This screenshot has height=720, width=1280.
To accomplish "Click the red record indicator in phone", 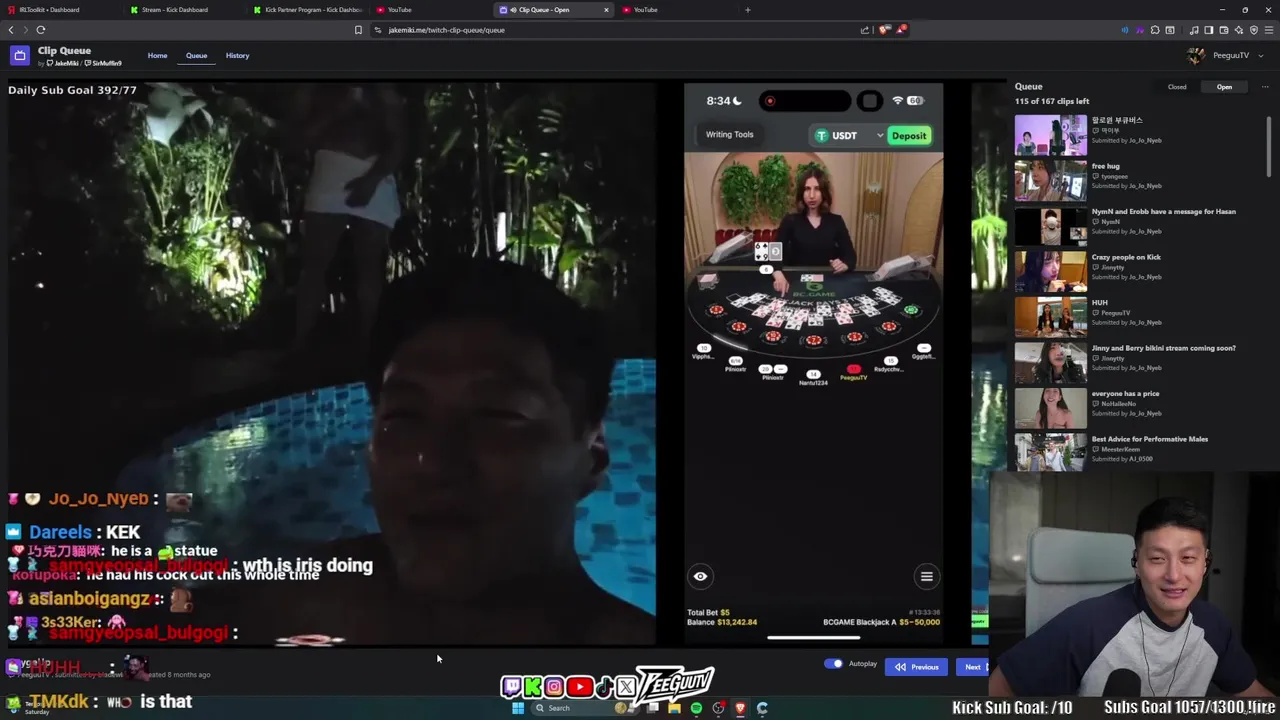I will pyautogui.click(x=770, y=101).
